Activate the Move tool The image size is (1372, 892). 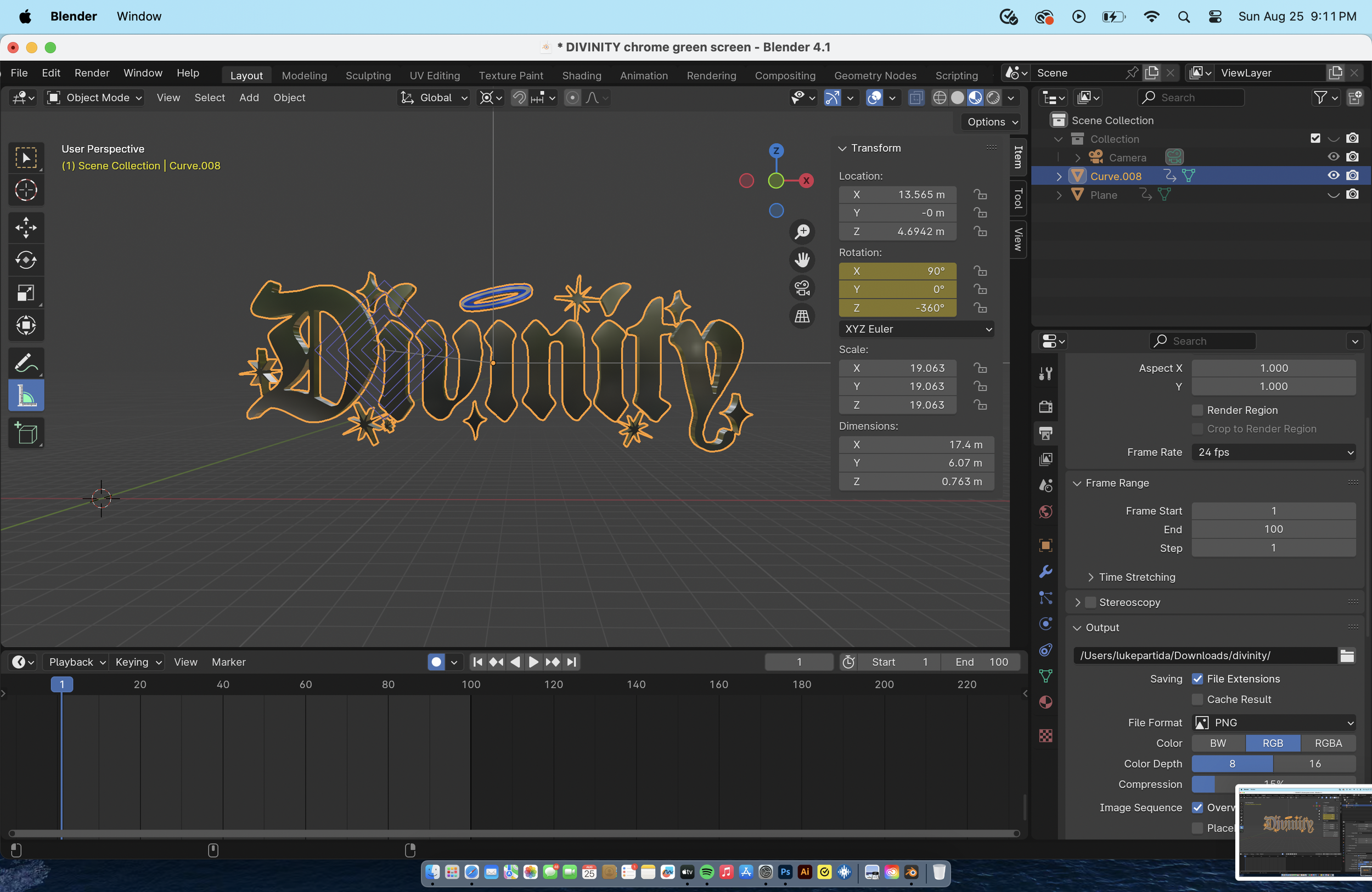[x=26, y=228]
